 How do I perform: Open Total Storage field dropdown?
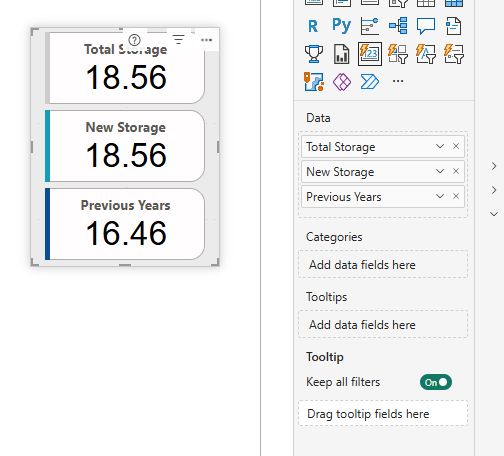click(x=440, y=146)
